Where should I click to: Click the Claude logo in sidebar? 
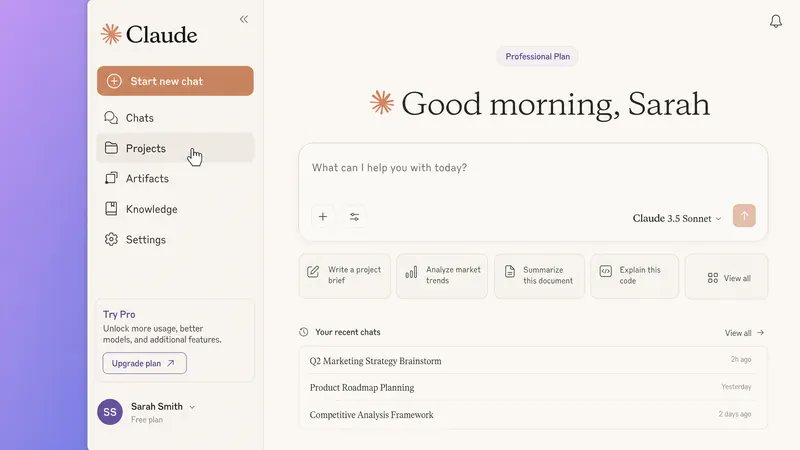click(149, 35)
